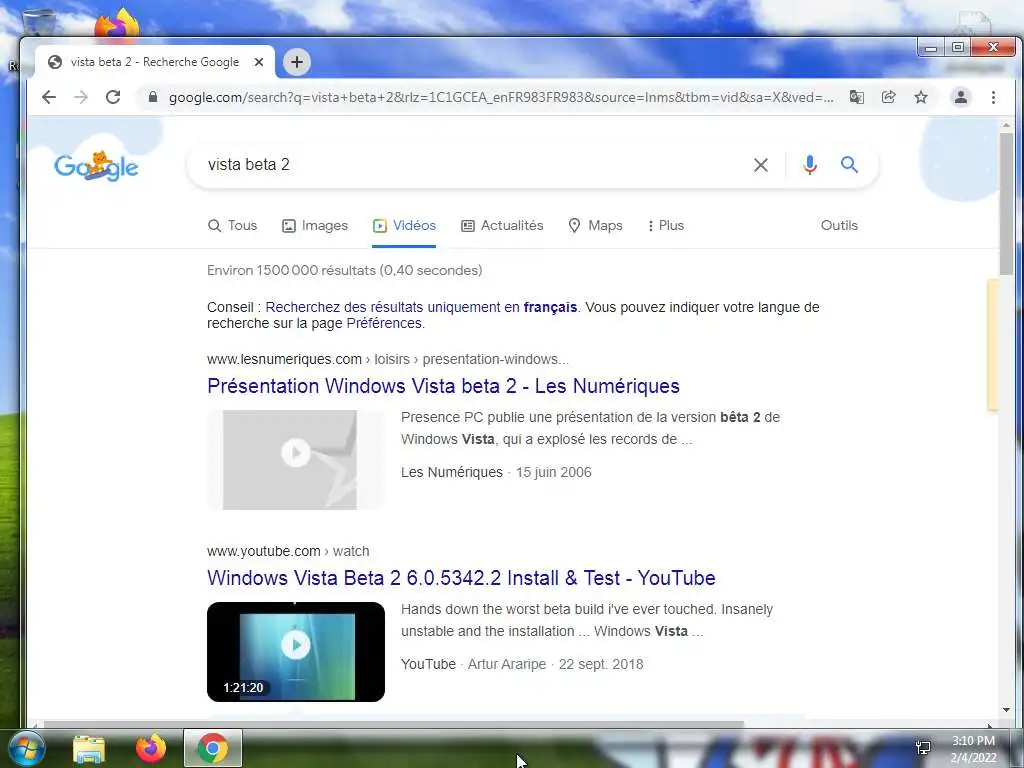Click the Chrome taskbar button
The width and height of the screenshot is (1024, 768).
pos(213,748)
